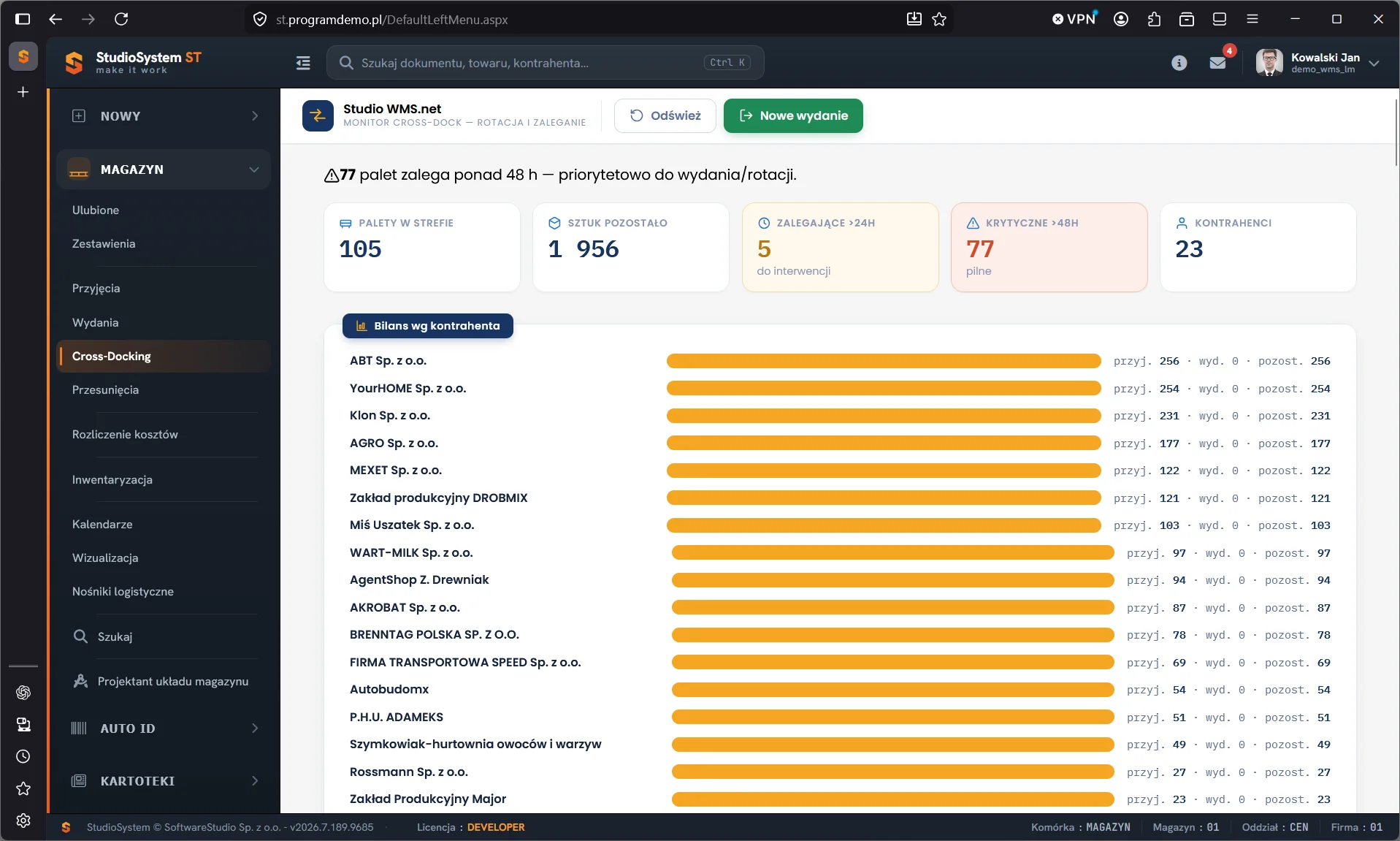Click the Odśwież refresh button
This screenshot has height=841, width=1400.
point(665,115)
